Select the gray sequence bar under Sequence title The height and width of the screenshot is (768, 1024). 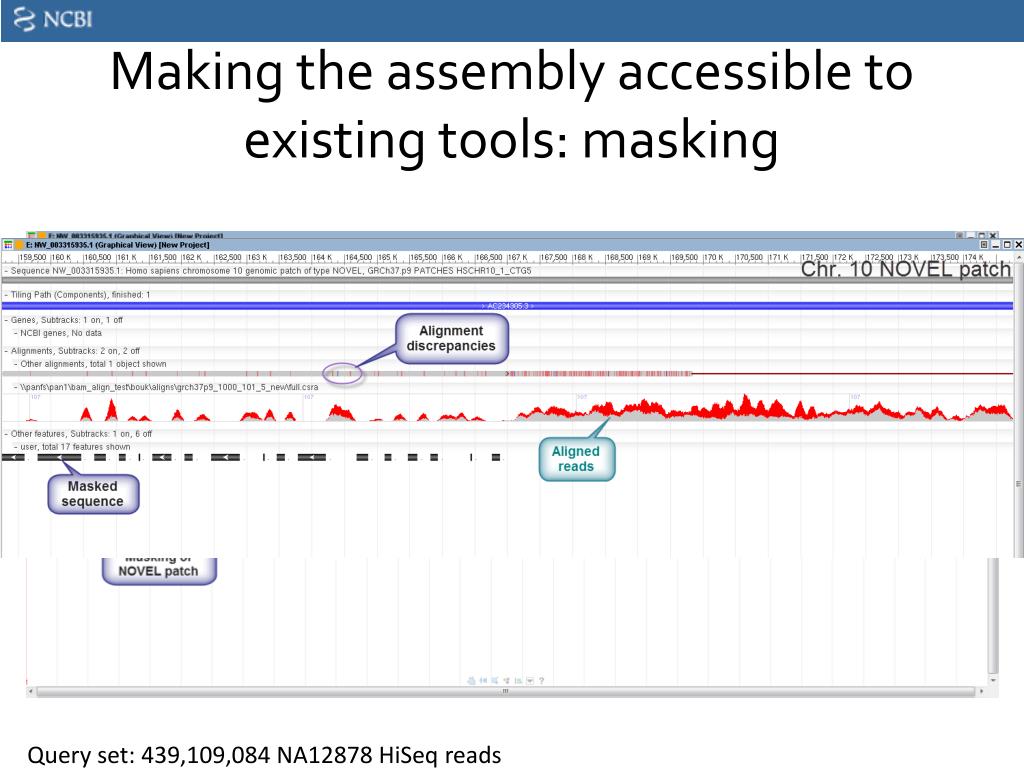click(x=507, y=280)
